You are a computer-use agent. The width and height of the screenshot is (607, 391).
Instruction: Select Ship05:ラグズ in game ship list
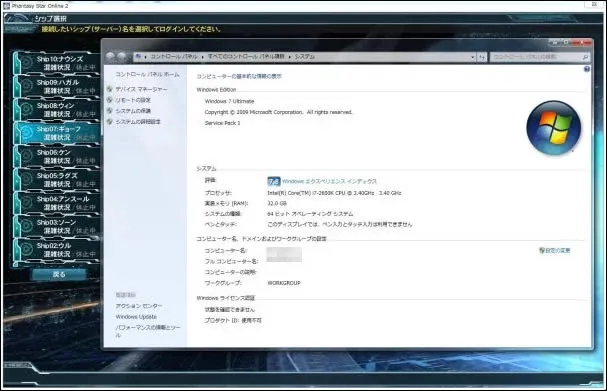click(x=57, y=180)
